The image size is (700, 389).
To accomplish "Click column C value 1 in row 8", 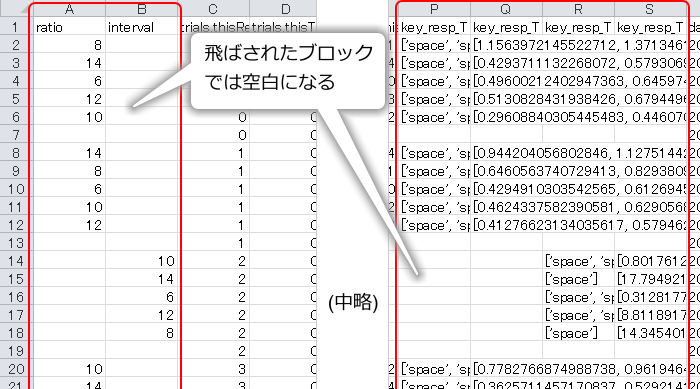I will [213, 153].
